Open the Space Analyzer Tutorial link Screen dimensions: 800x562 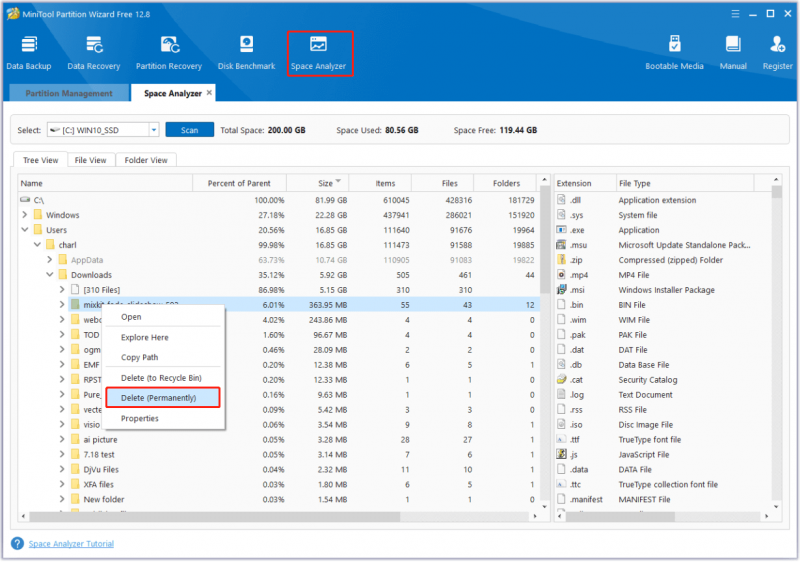[x=71, y=544]
